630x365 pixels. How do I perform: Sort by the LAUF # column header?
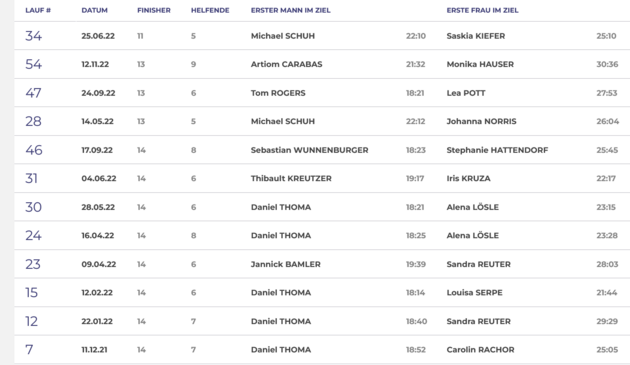click(38, 10)
